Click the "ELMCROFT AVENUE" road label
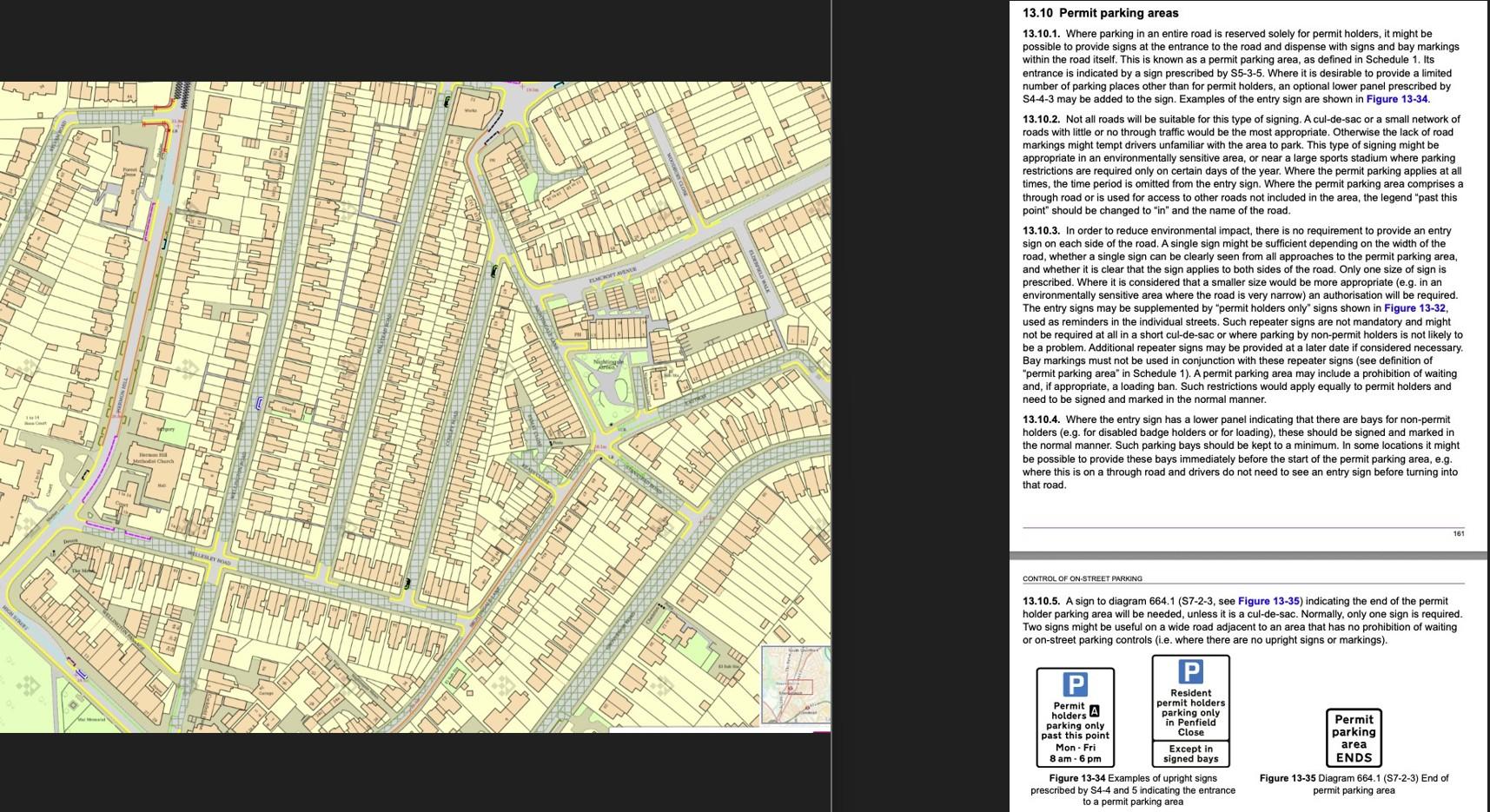 (x=613, y=274)
